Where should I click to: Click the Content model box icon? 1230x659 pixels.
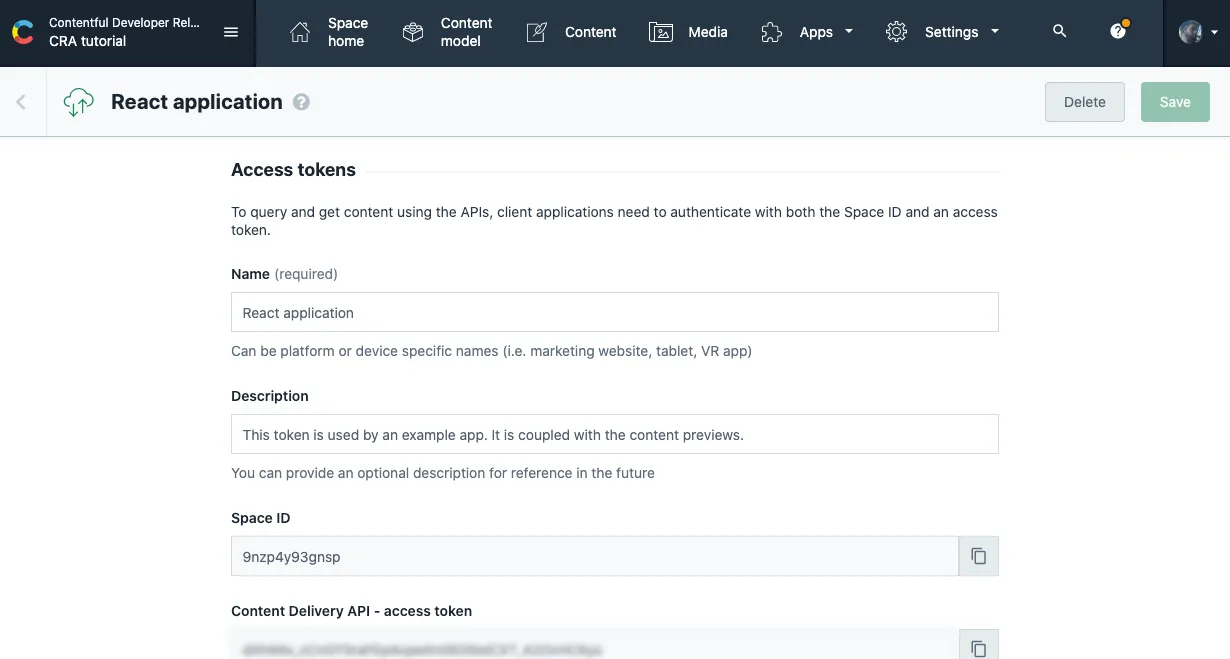413,32
